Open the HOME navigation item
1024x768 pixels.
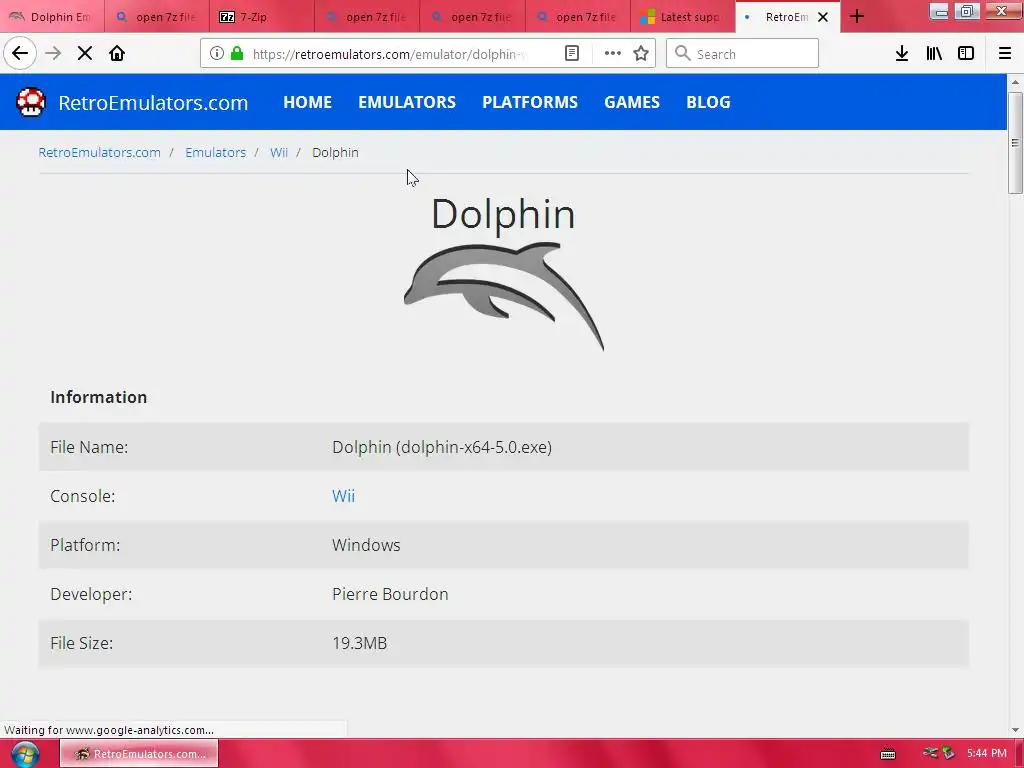tap(308, 103)
